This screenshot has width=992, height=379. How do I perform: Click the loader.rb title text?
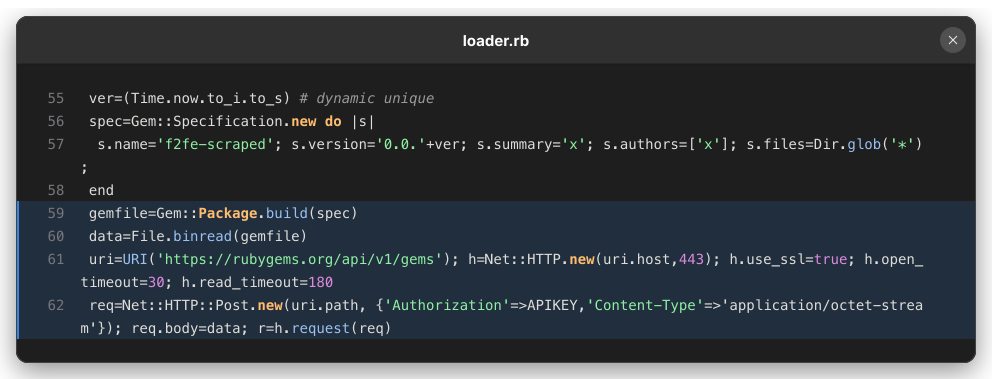(495, 41)
